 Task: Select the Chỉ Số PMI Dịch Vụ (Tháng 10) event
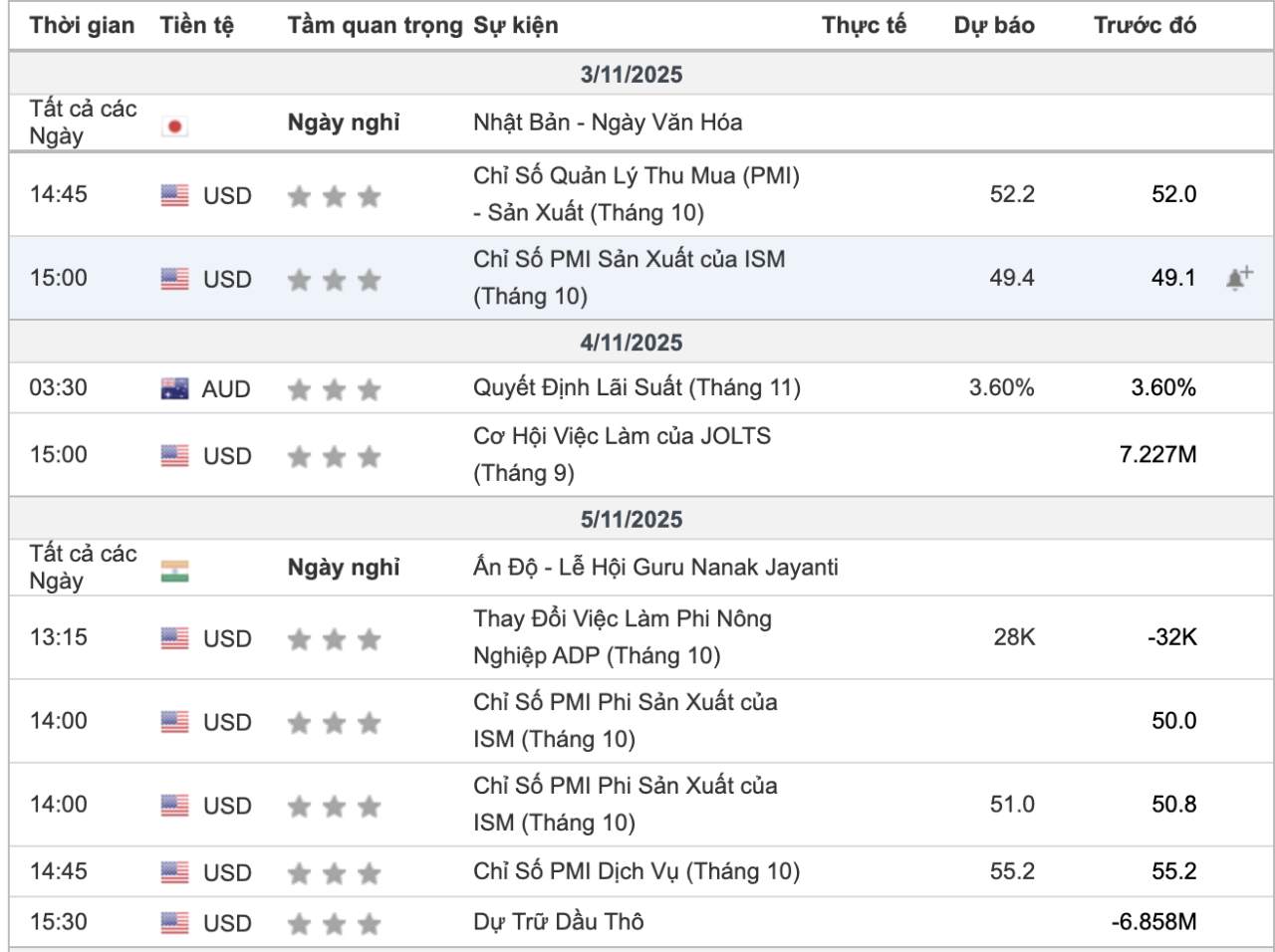[x=637, y=871]
